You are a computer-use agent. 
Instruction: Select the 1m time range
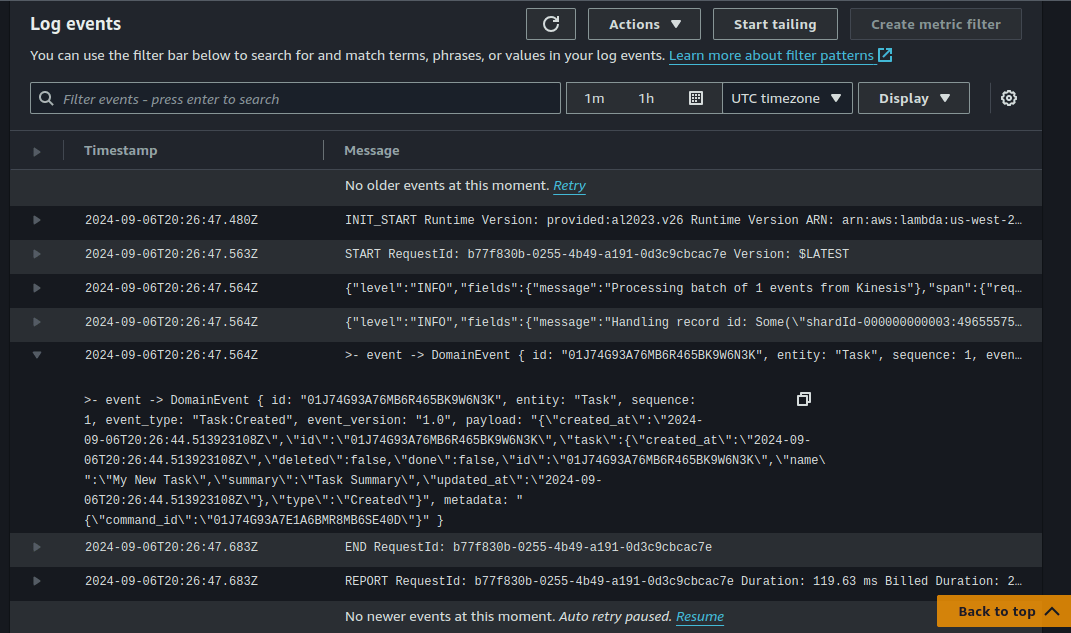594,98
